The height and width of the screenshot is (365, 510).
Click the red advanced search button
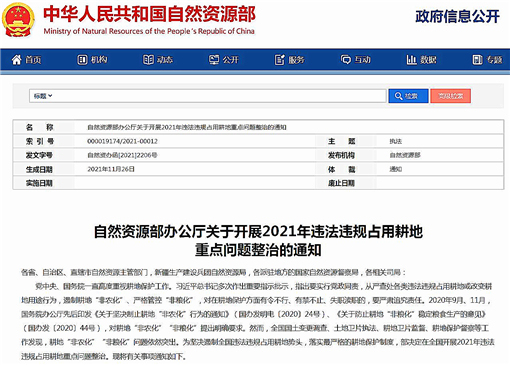click(x=451, y=96)
